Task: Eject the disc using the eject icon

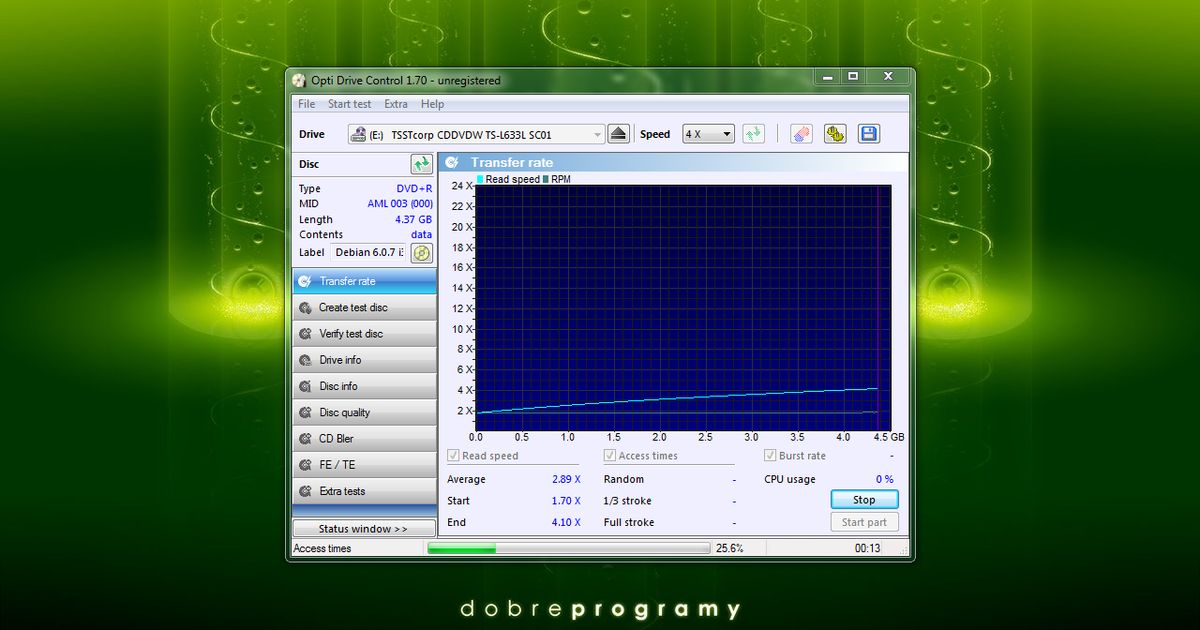Action: [619, 133]
